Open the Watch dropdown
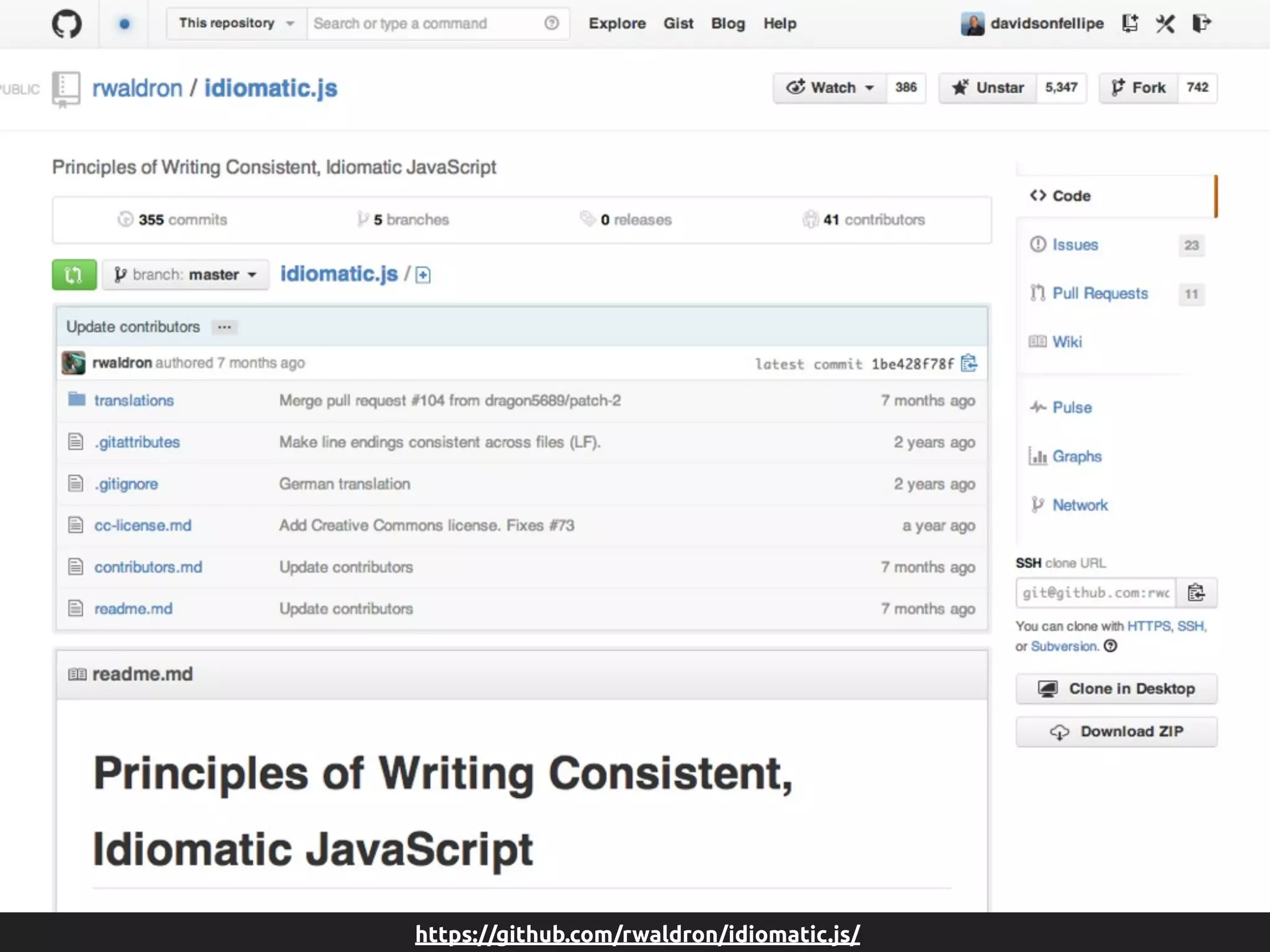This screenshot has height=952, width=1270. (x=830, y=87)
